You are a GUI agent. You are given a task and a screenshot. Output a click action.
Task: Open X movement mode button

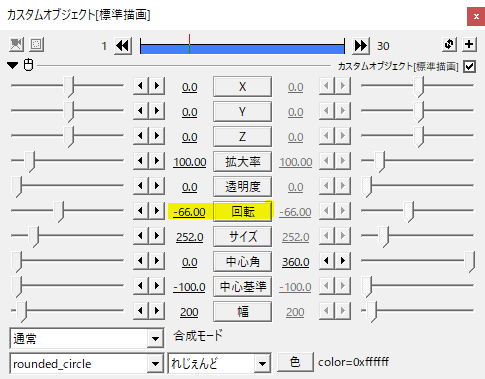tap(242, 87)
